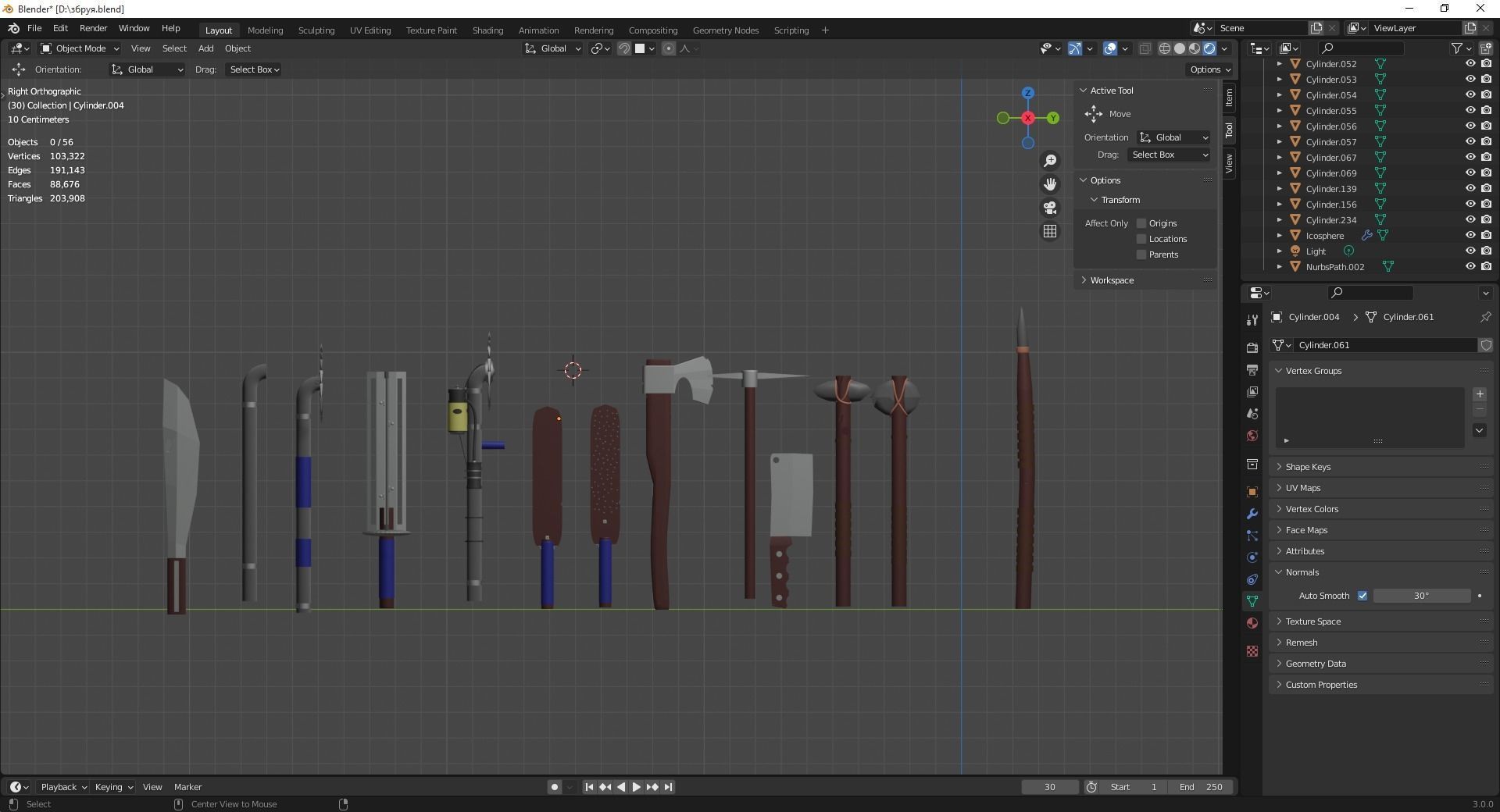Open the Render properties tab icon
This screenshot has width=1500, height=812.
pyautogui.click(x=1252, y=347)
